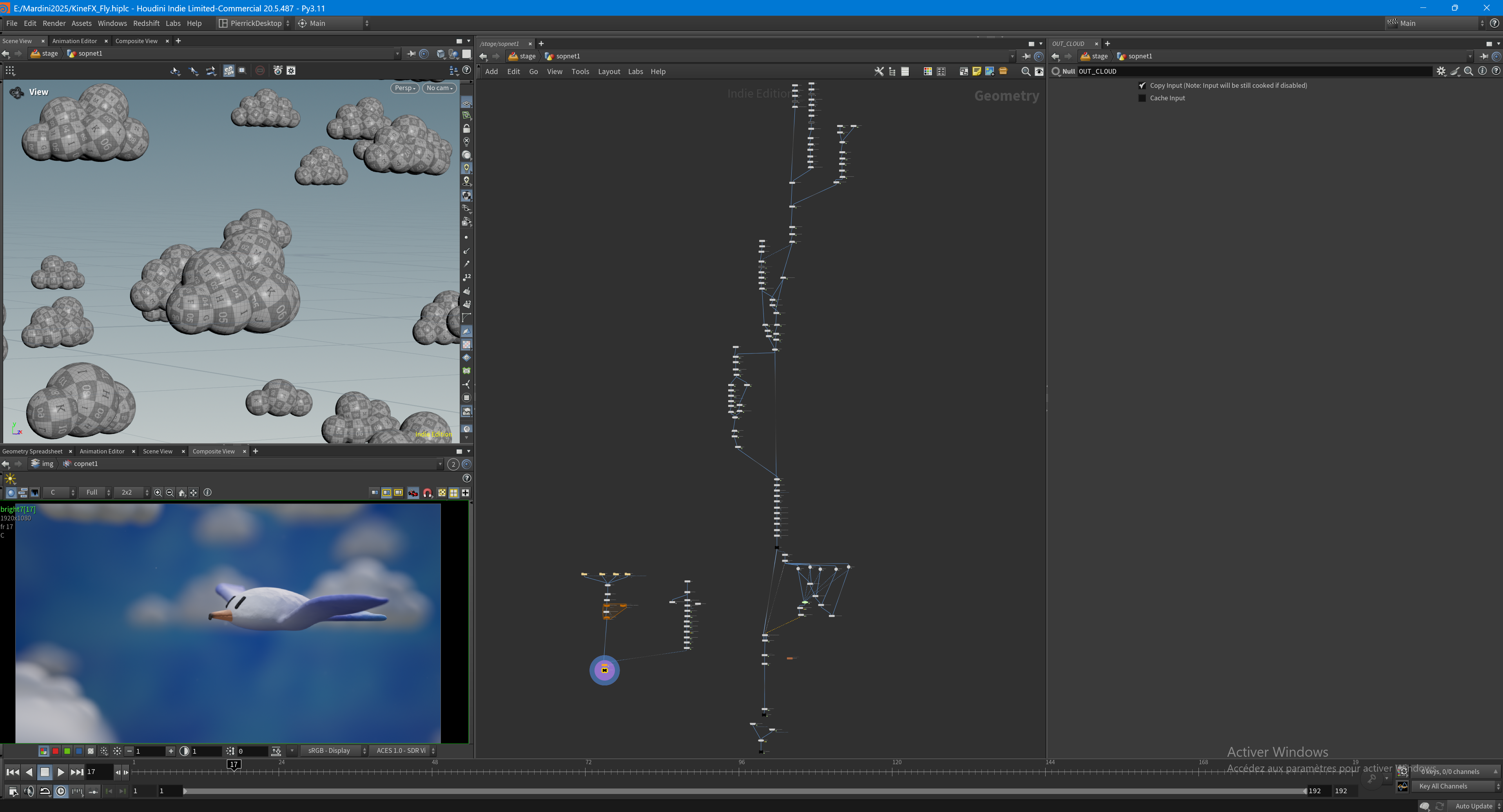Enable the Cache Input checkbox

pyautogui.click(x=1142, y=98)
